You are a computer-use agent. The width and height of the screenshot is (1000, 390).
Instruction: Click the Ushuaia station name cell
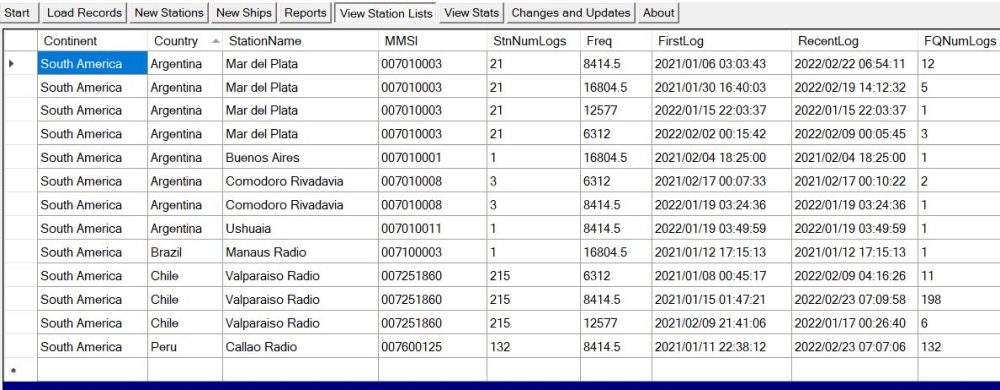(300, 229)
